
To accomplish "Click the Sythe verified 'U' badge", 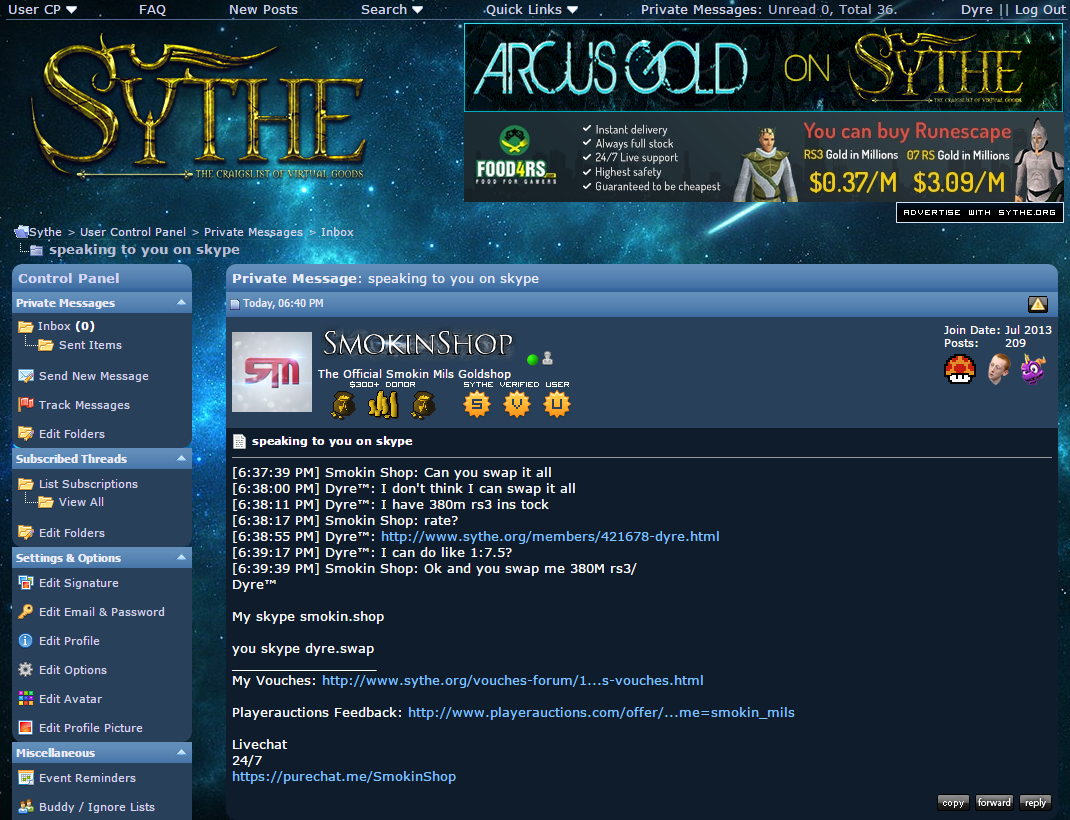I will (x=557, y=405).
